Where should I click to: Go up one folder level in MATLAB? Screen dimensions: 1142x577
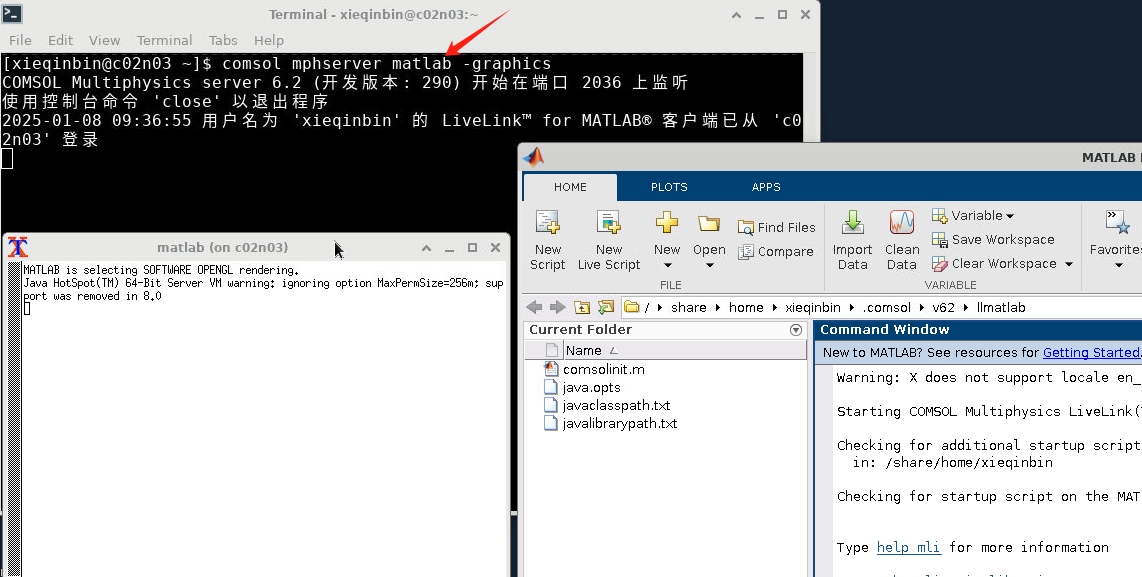point(581,307)
